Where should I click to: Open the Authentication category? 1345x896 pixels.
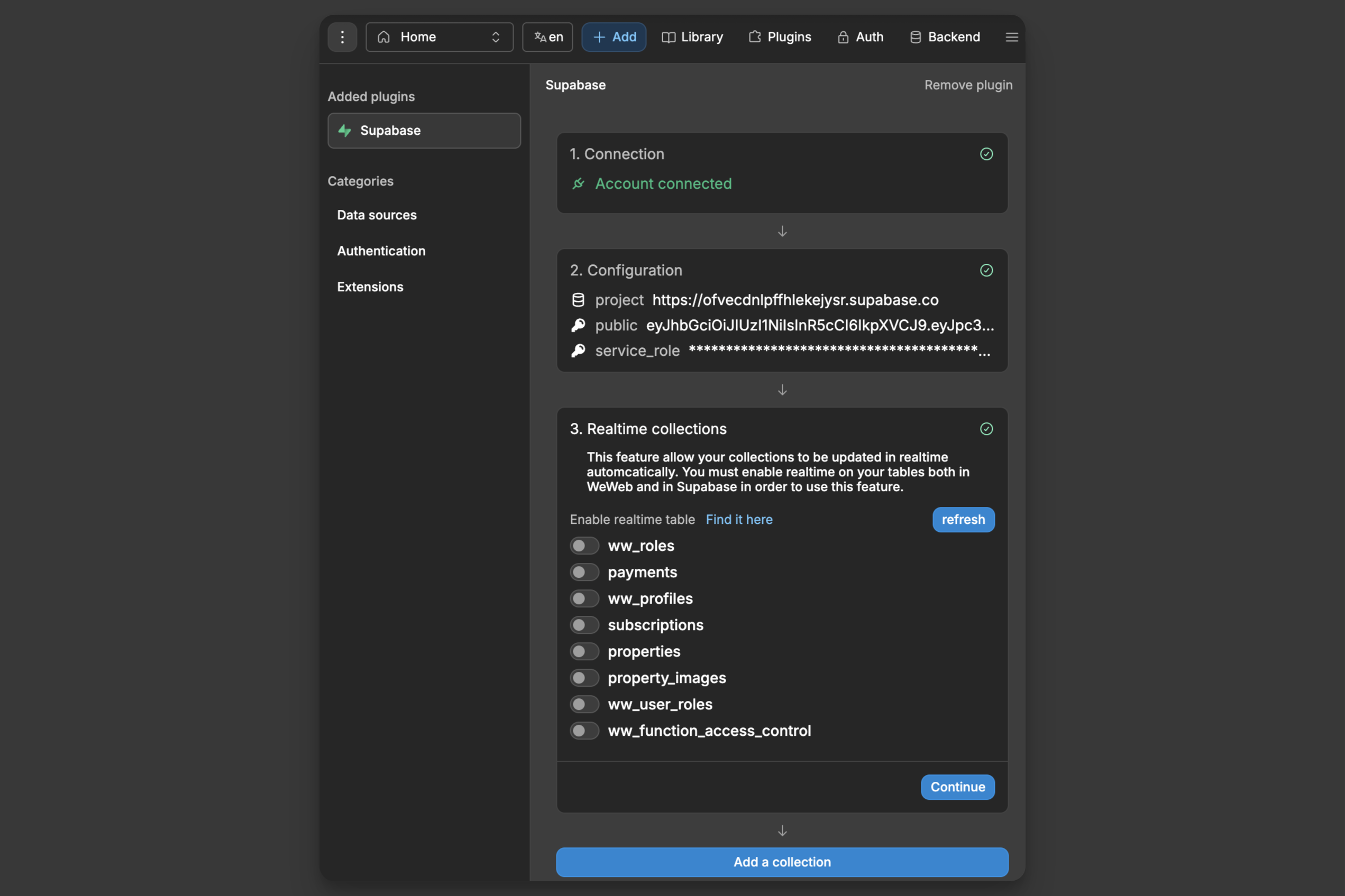[x=381, y=251]
